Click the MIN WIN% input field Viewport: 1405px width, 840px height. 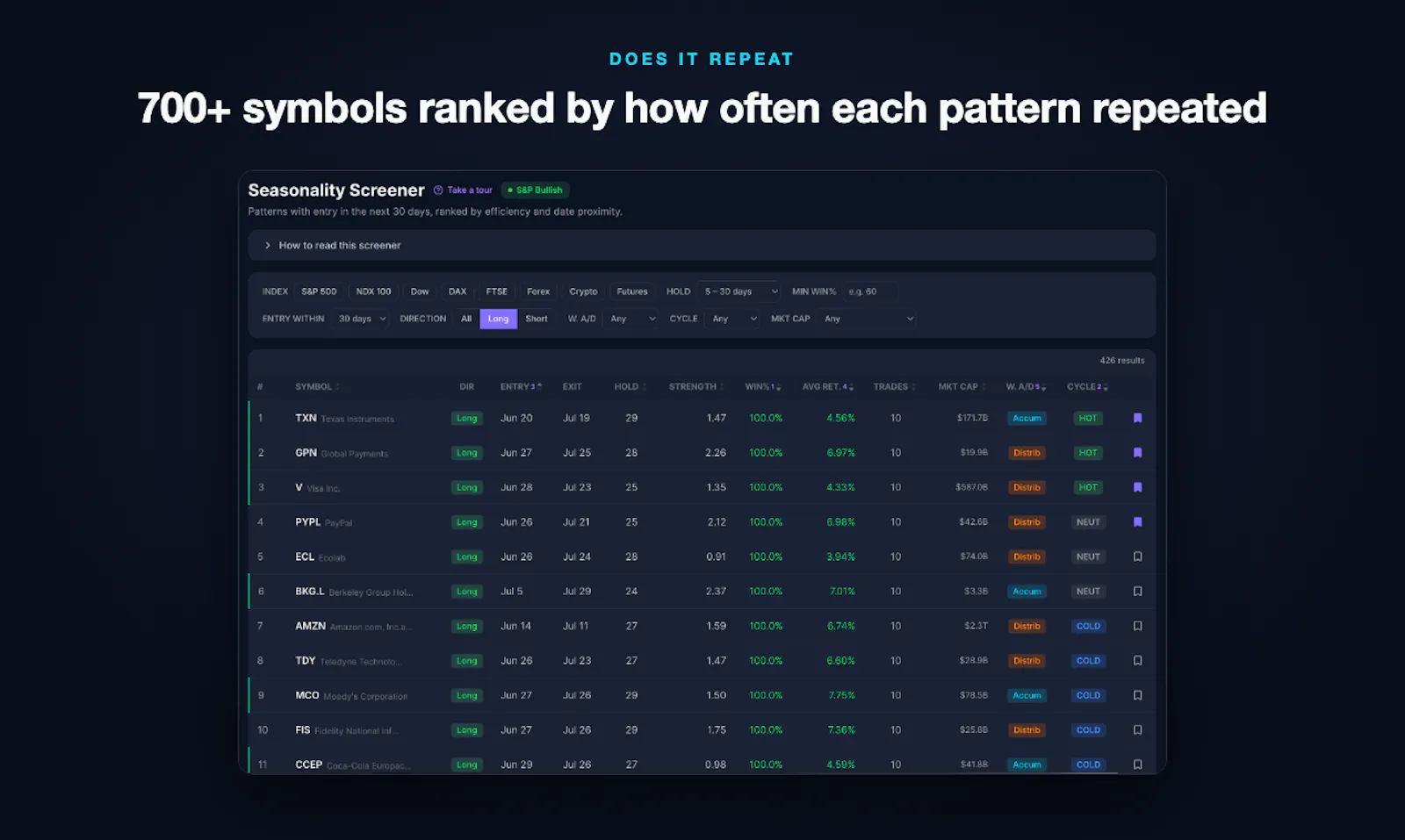pyautogui.click(x=870, y=291)
